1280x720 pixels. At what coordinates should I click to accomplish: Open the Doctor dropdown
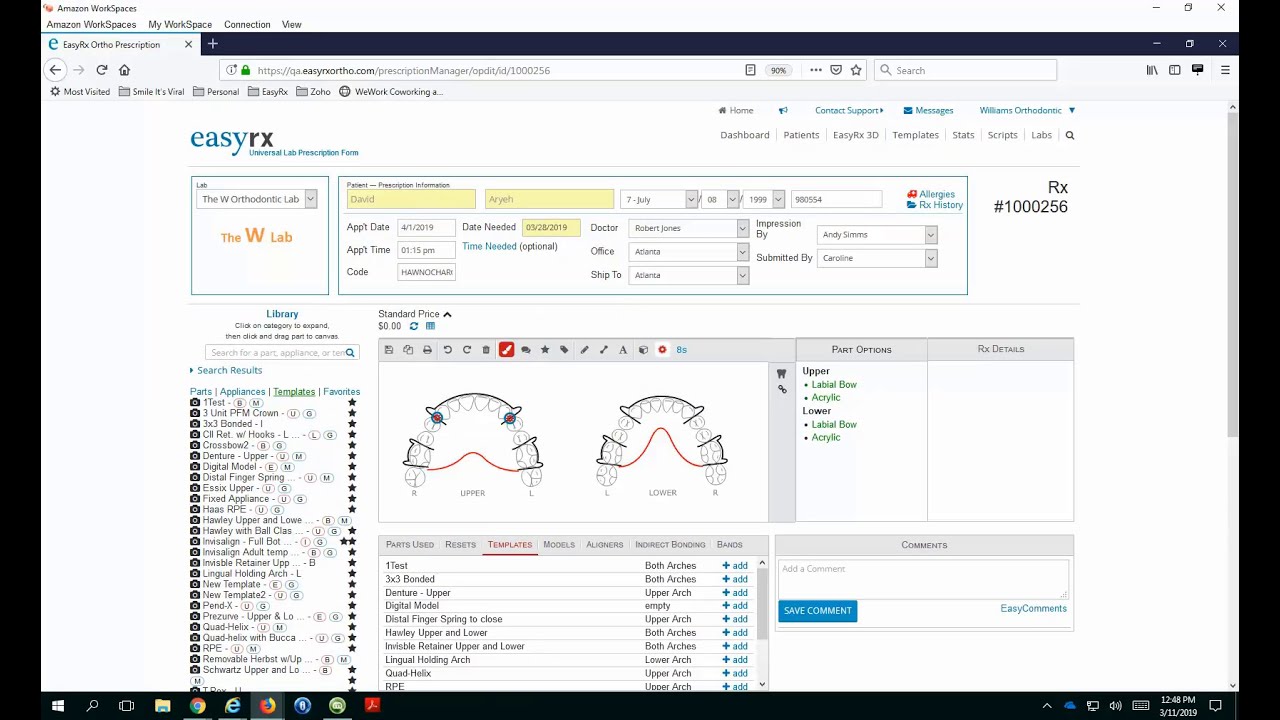click(x=688, y=228)
